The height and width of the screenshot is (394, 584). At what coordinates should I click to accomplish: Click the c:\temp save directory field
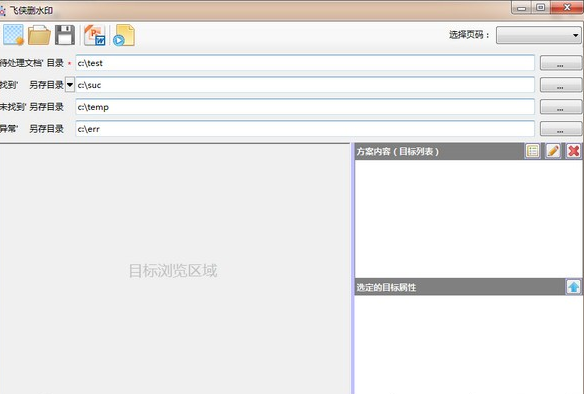pos(305,107)
